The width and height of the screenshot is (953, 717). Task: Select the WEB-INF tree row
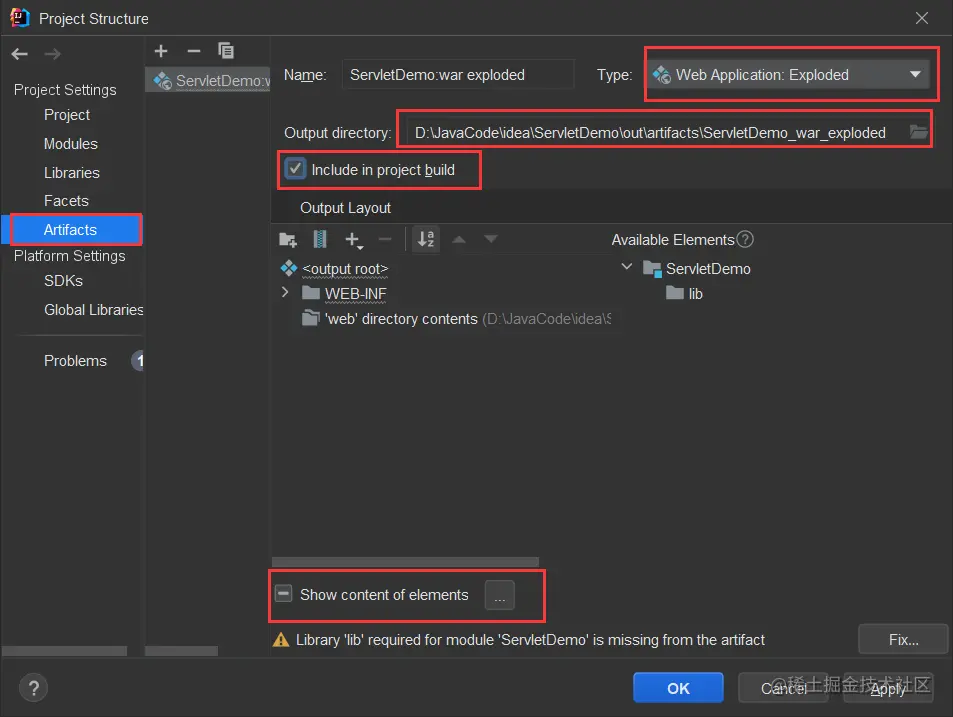click(x=355, y=294)
